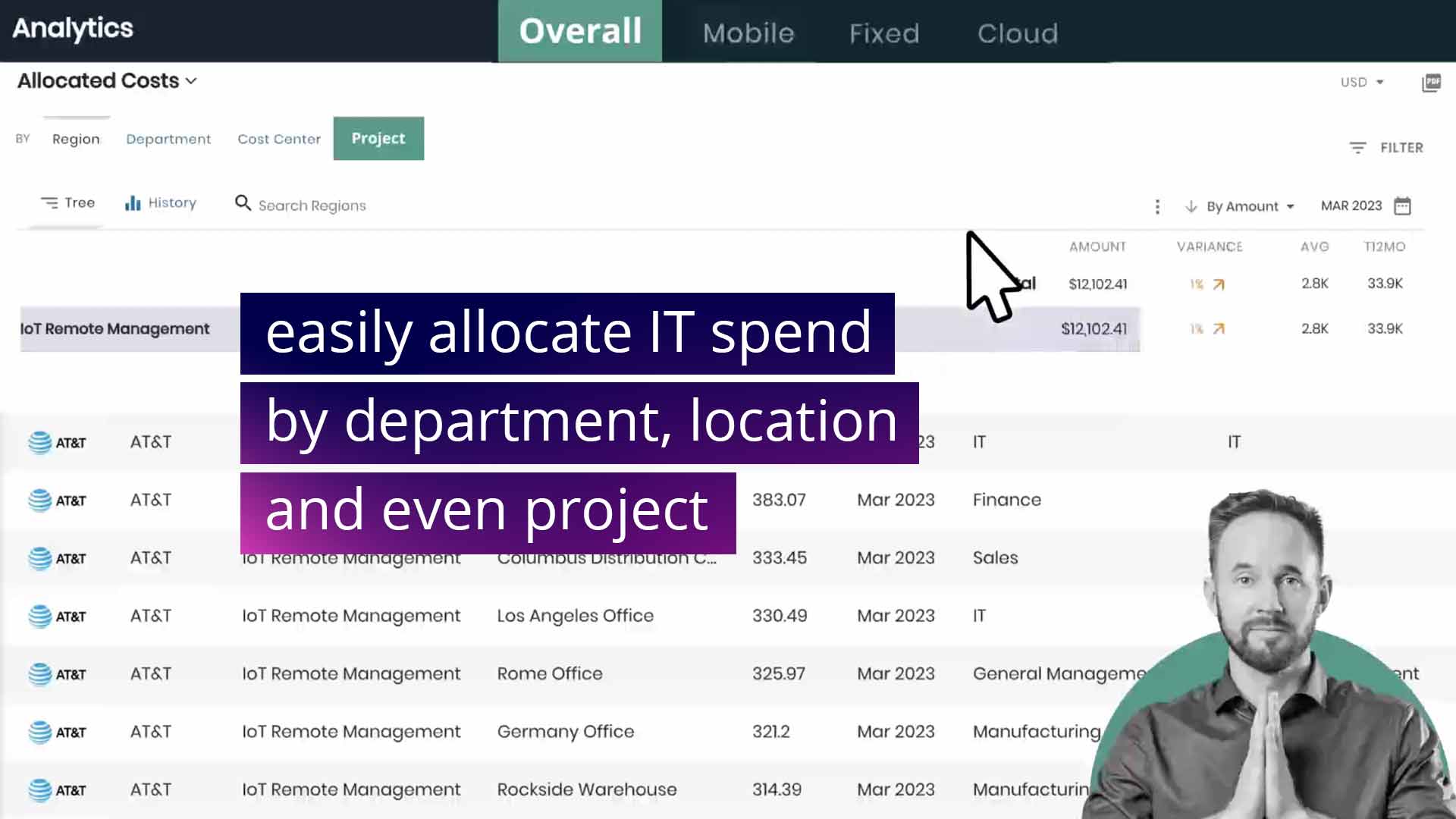Switch to History view
The image size is (1456, 819).
click(161, 202)
